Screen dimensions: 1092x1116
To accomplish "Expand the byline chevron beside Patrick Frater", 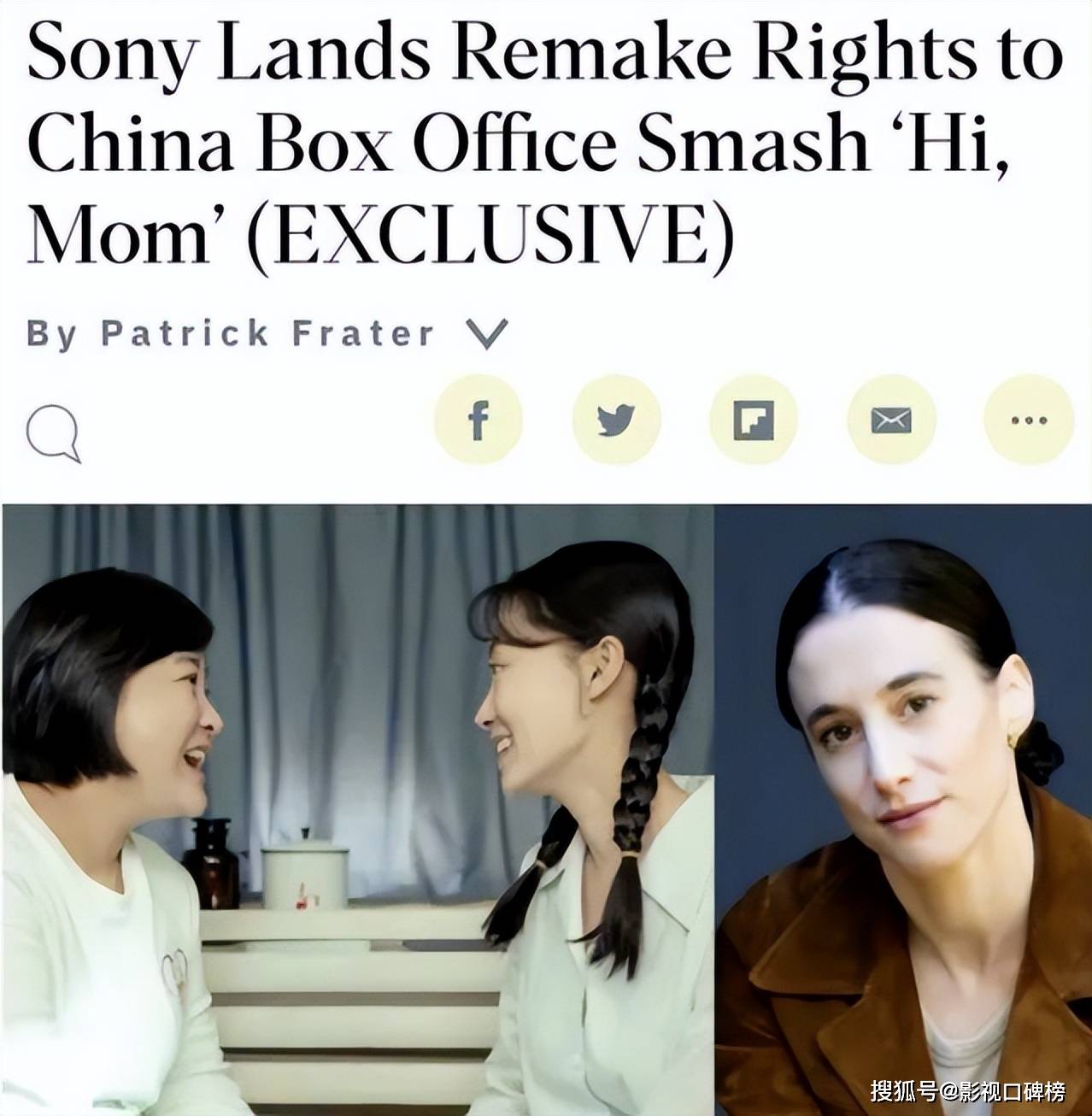I will [x=487, y=334].
